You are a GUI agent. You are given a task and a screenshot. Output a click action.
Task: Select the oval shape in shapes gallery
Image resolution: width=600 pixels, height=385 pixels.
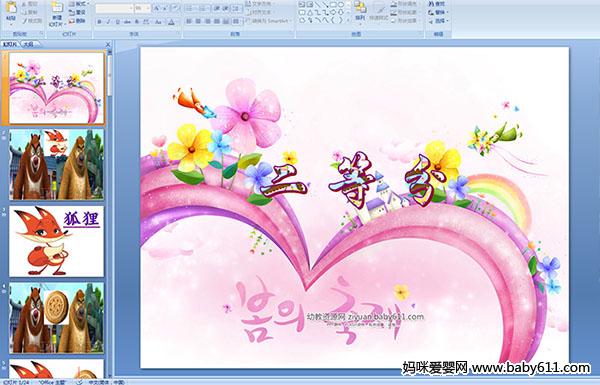coord(341,4)
